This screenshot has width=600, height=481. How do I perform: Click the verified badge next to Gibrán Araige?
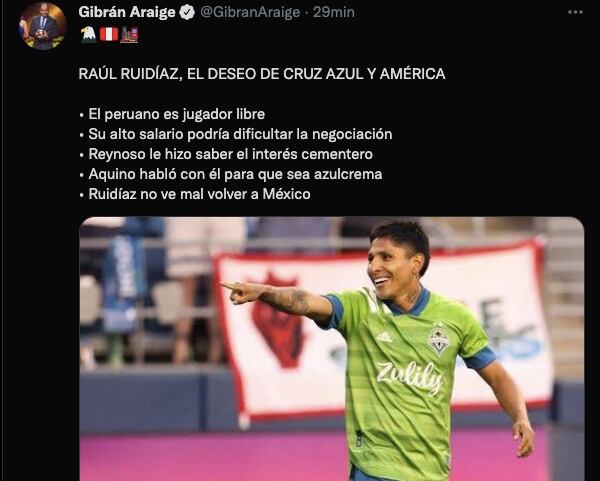pyautogui.click(x=187, y=13)
